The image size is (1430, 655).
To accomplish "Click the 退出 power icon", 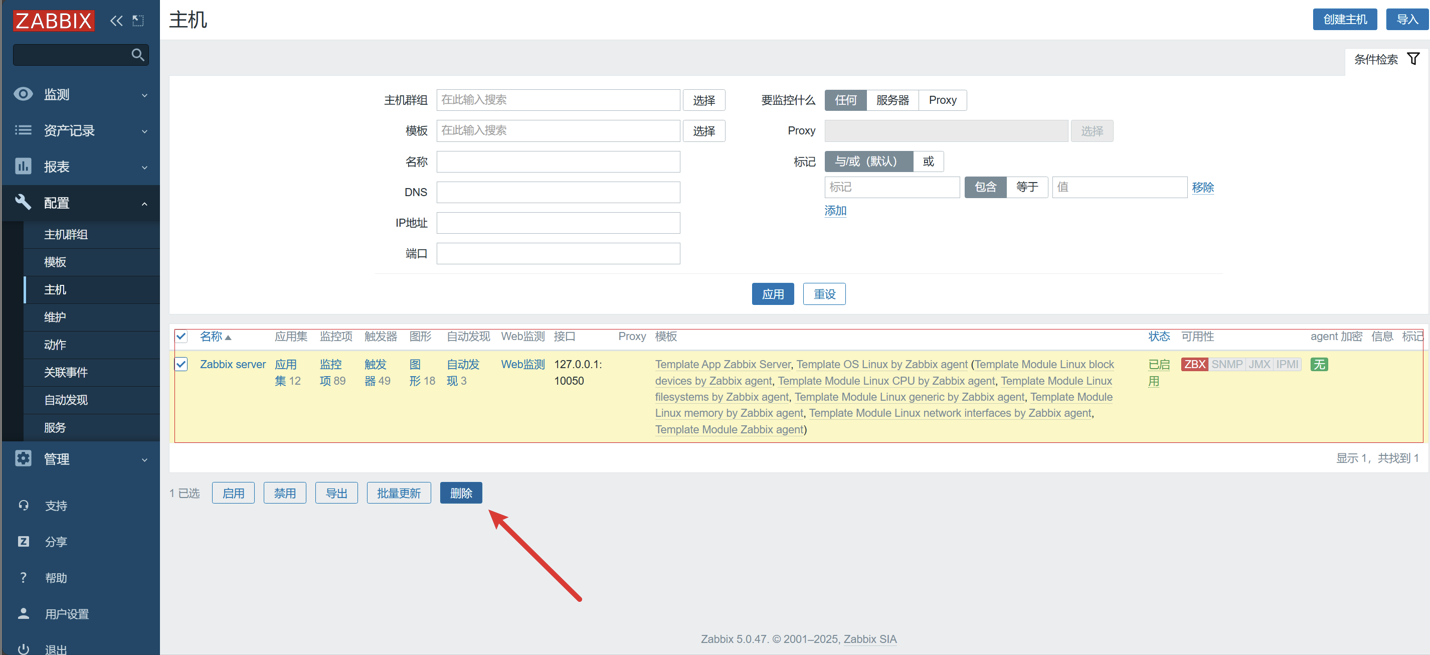I will (x=24, y=648).
